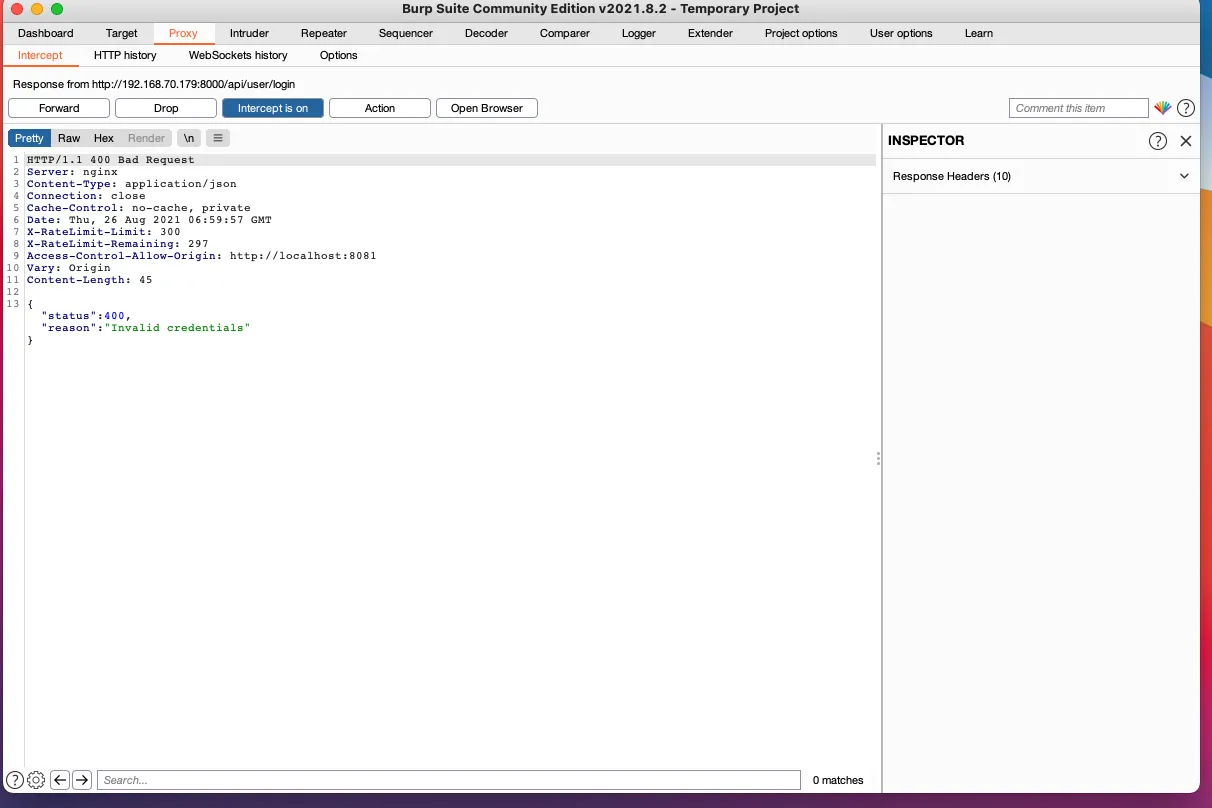Select the Intercept sub-tab
The image size is (1212, 808).
point(40,55)
